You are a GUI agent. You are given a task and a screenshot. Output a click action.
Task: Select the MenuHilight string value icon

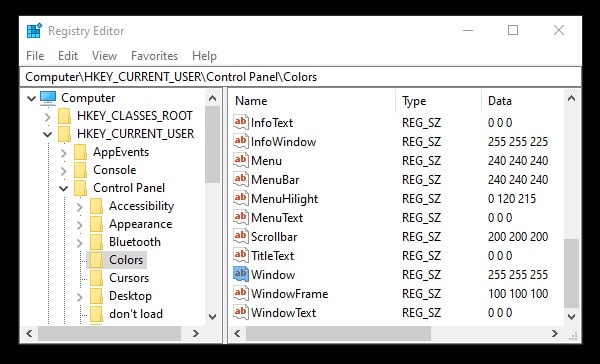tap(241, 199)
